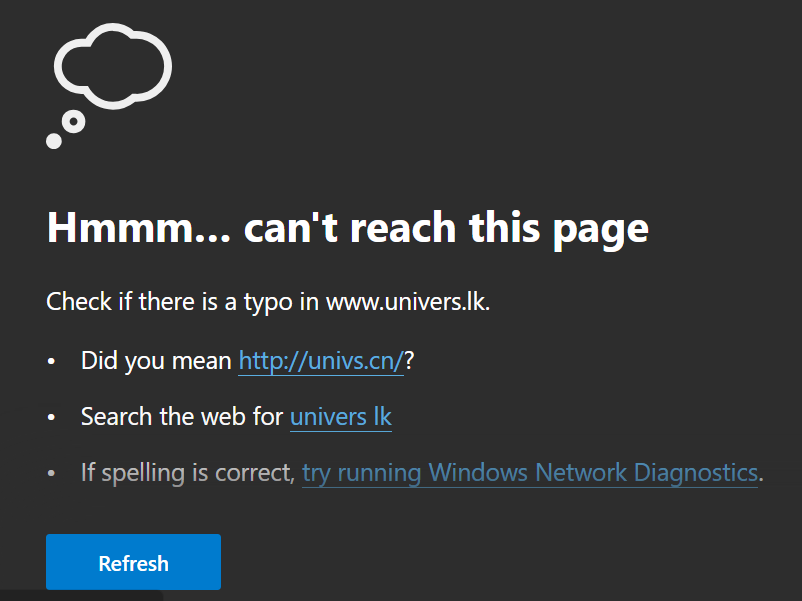Click the "can't reach this page" heading

(x=446, y=228)
